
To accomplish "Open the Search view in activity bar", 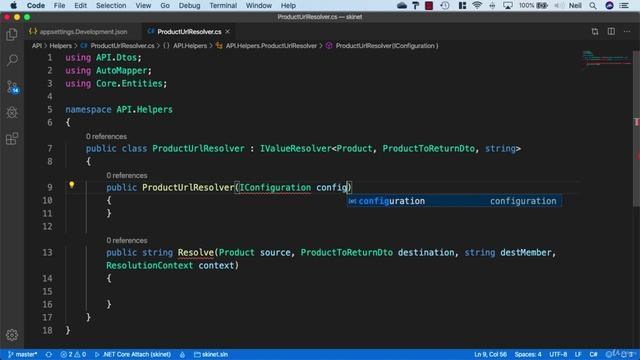I will pyautogui.click(x=12, y=60).
